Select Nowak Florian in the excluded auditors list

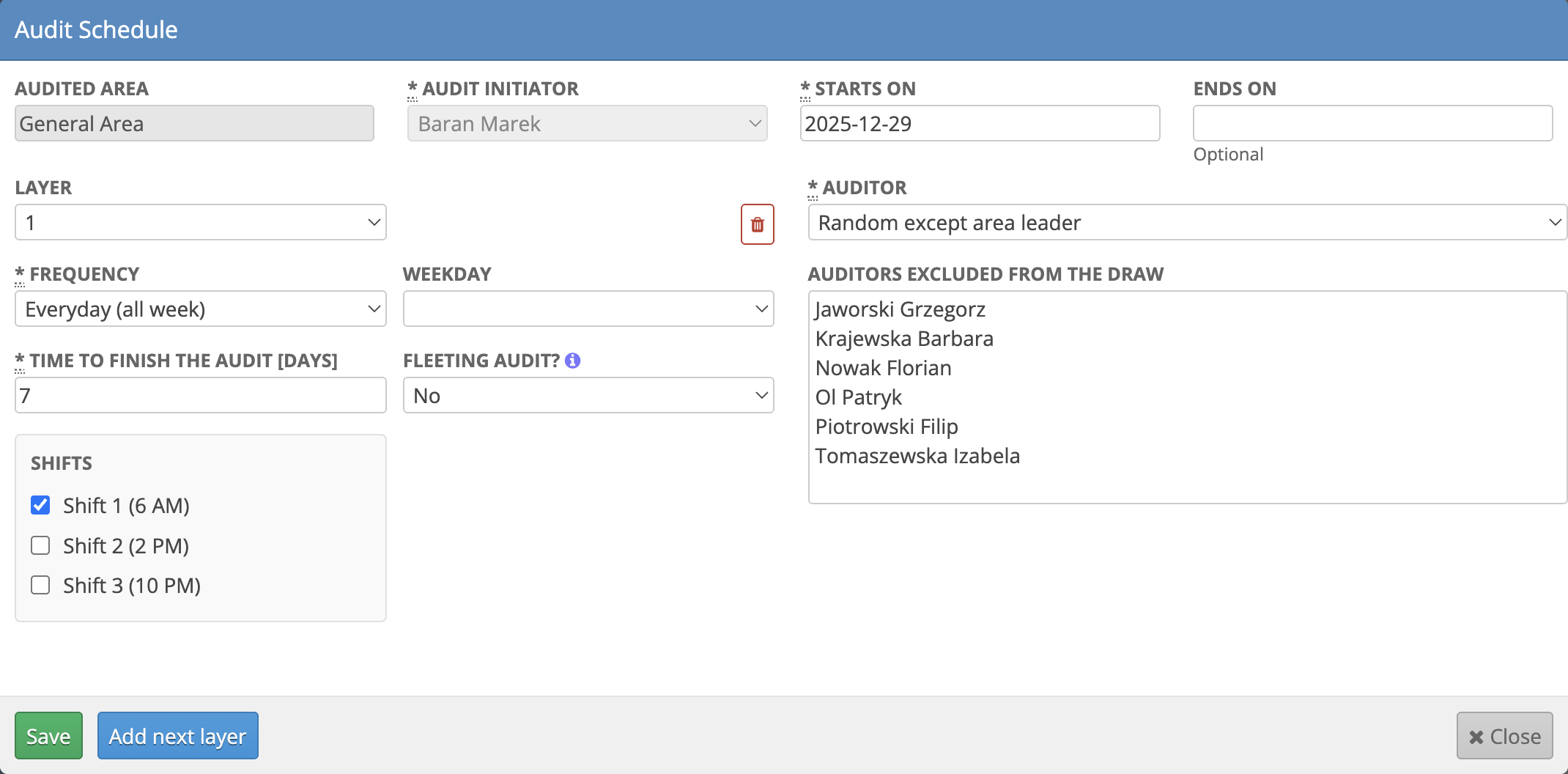[883, 367]
